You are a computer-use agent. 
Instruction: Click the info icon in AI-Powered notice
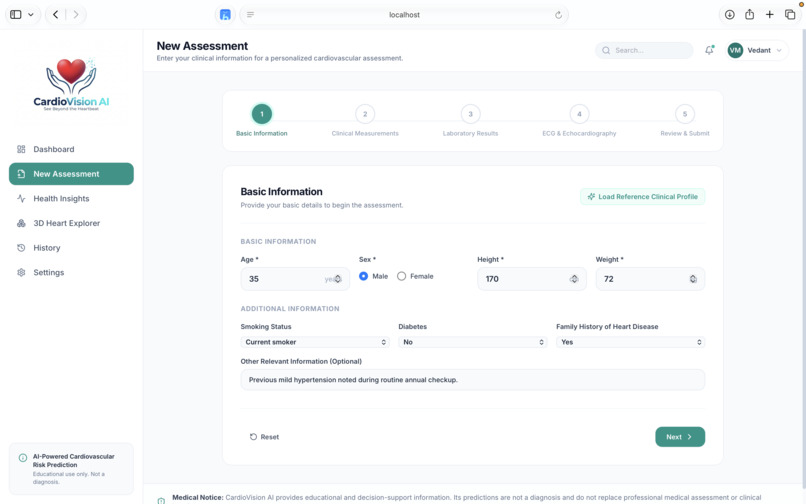click(23, 458)
